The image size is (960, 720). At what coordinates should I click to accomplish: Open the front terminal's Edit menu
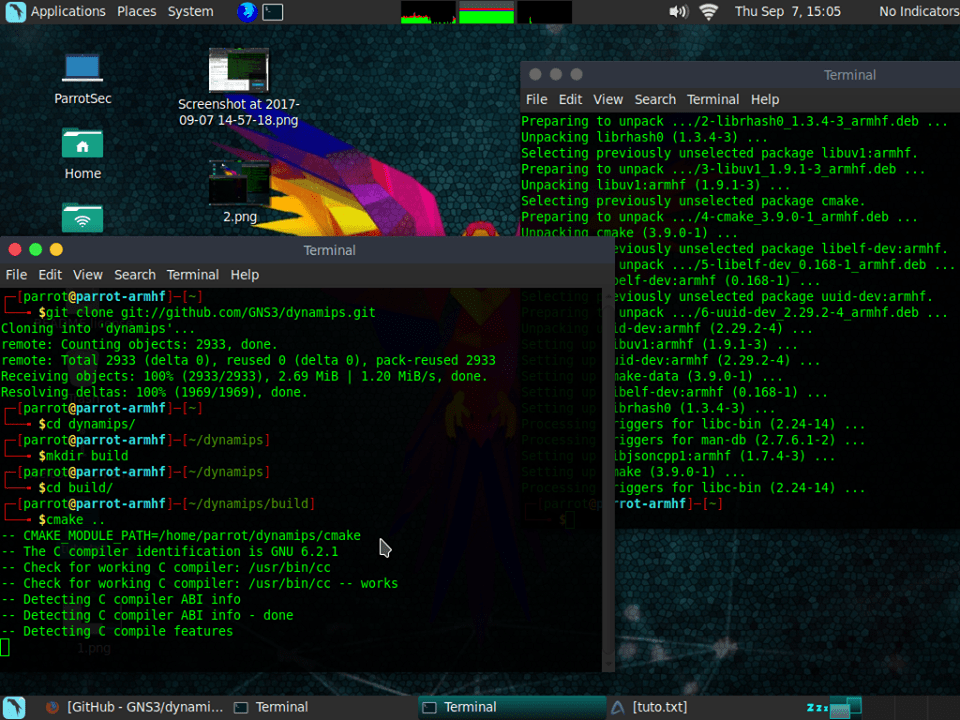[50, 275]
